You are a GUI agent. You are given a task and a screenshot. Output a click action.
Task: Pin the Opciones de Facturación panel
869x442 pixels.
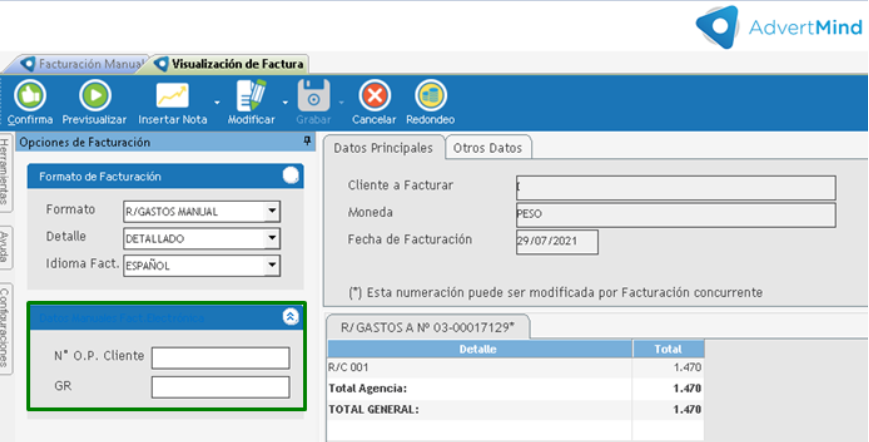(306, 142)
